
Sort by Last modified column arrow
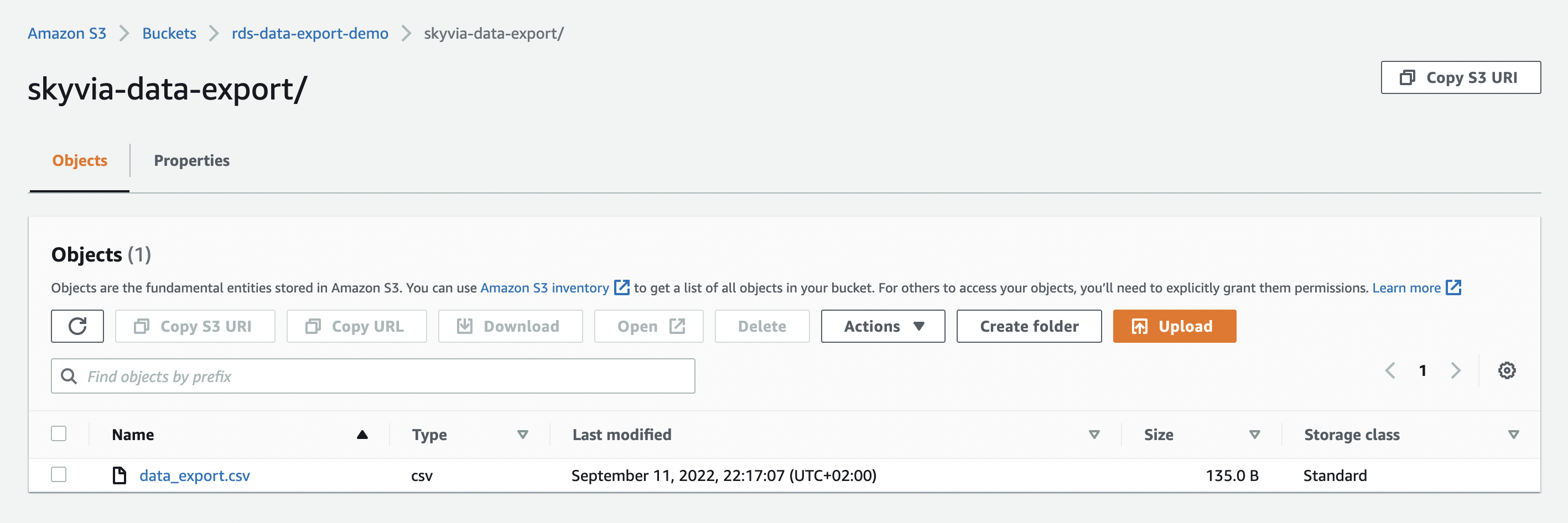click(x=1094, y=434)
